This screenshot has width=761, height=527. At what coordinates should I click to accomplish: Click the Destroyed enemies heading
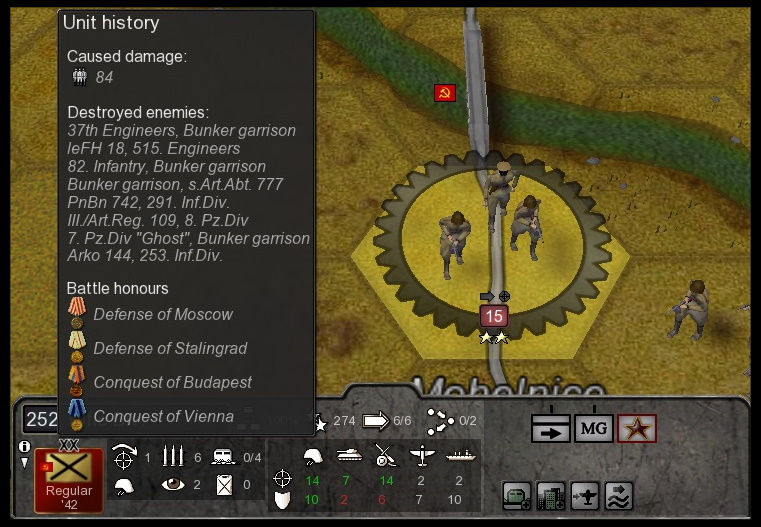tap(138, 112)
